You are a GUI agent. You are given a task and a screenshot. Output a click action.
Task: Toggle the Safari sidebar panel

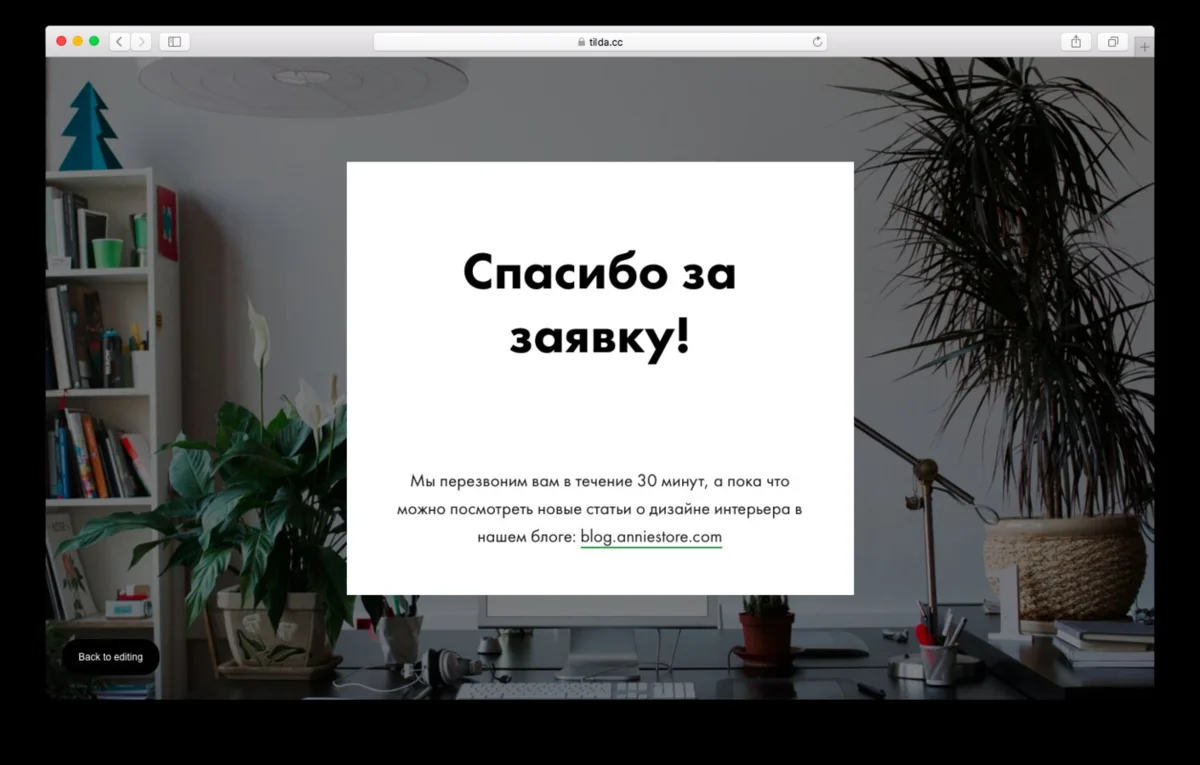coord(174,41)
